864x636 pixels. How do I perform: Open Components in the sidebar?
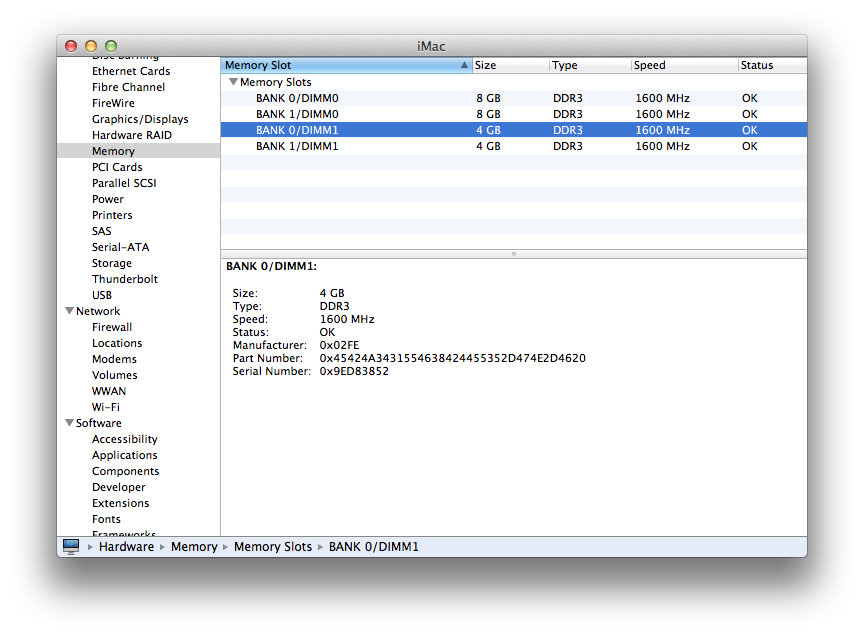pos(126,471)
